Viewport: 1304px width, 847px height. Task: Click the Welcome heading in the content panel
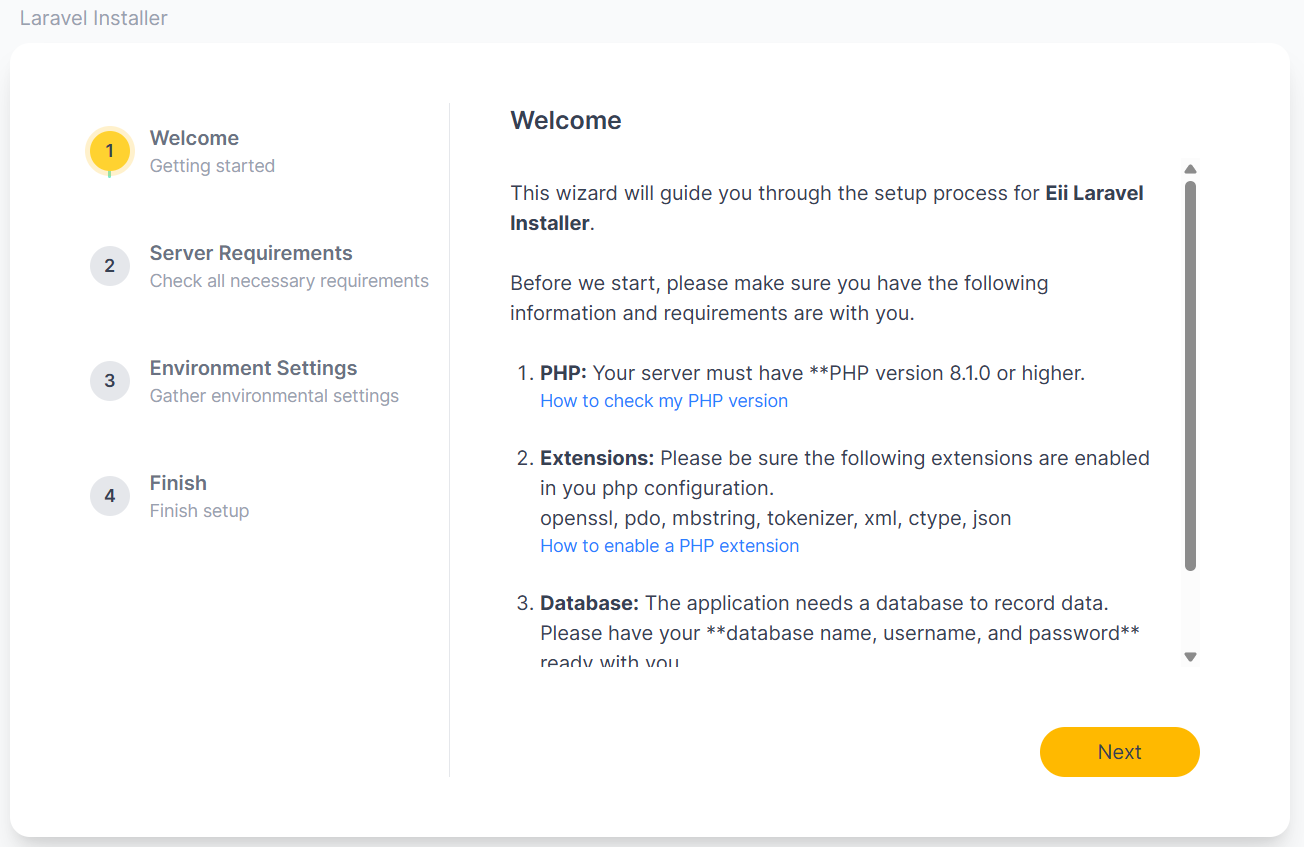pos(566,121)
